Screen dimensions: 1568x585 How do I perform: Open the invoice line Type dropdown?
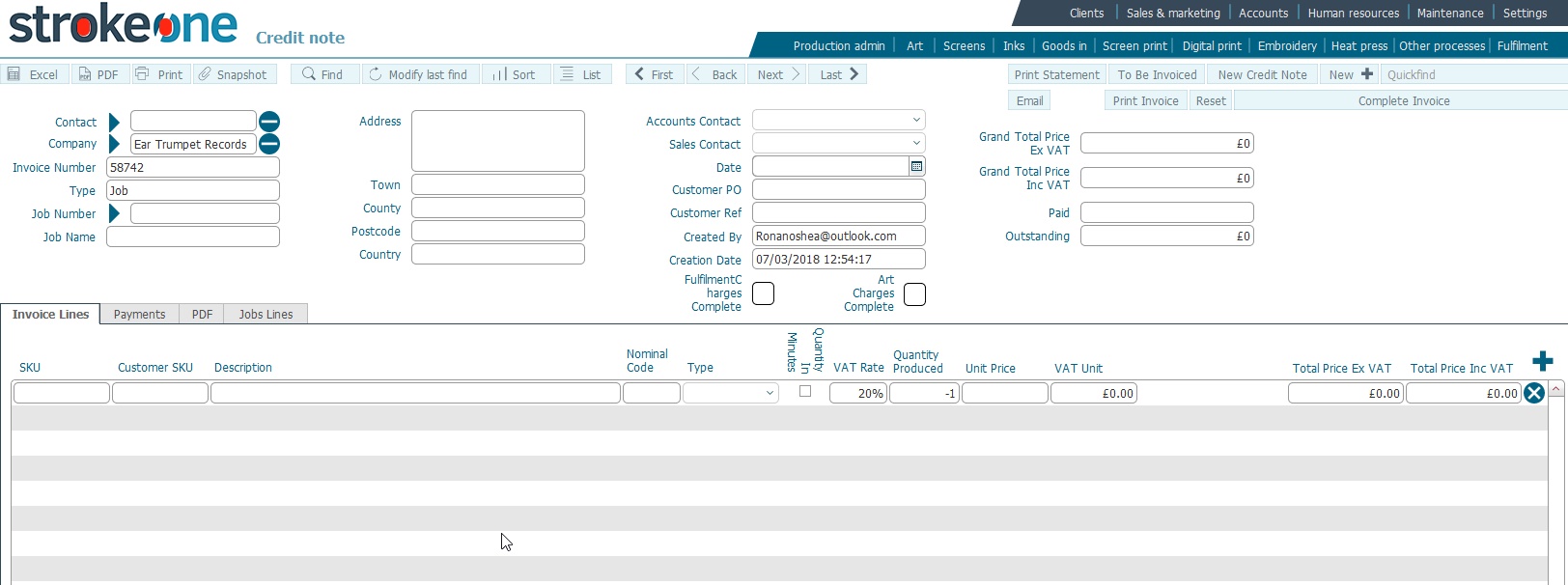[x=731, y=393]
